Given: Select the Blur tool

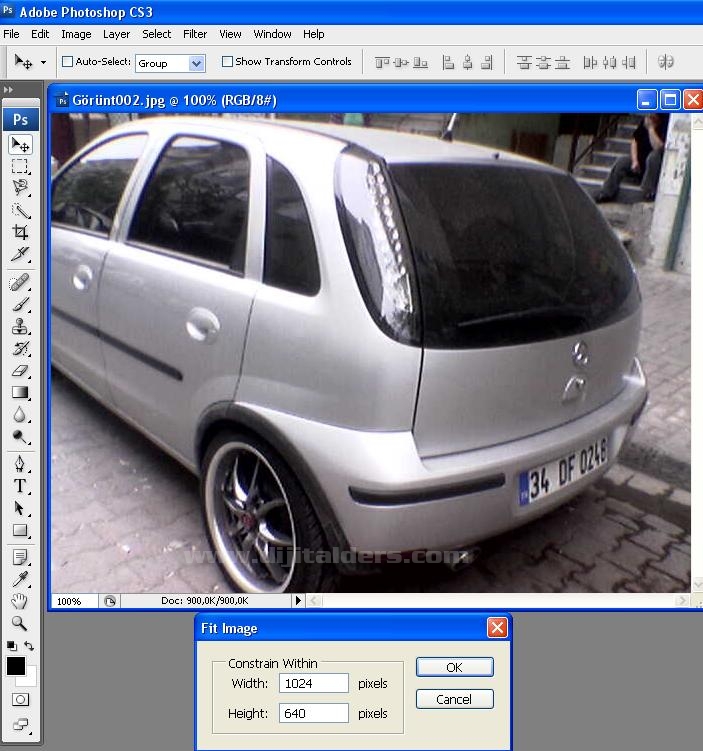Looking at the screenshot, I should pos(20,415).
